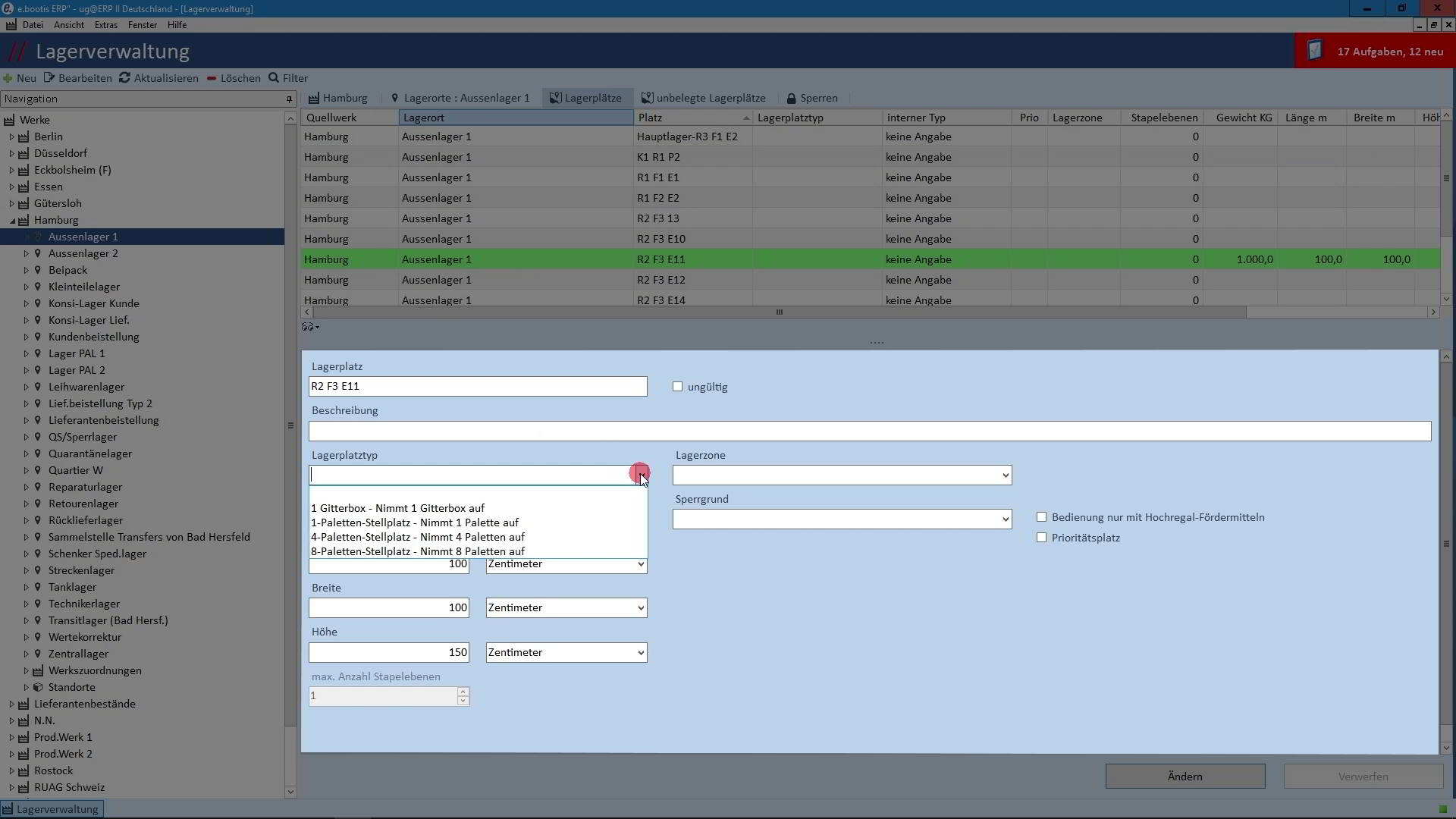The width and height of the screenshot is (1456, 819).
Task: Open the Lagerzone dropdown
Action: (x=1006, y=475)
